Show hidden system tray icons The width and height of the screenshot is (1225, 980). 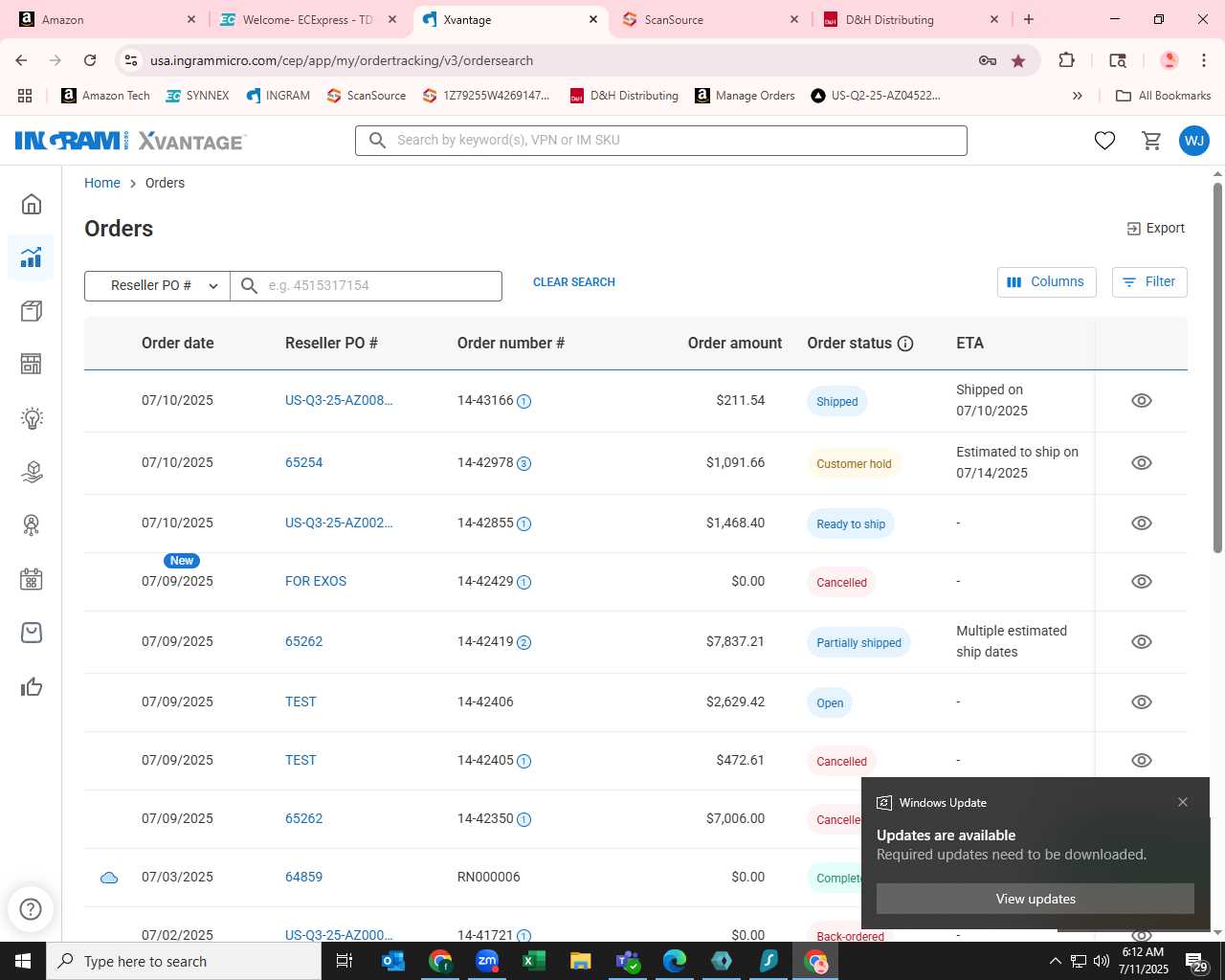1055,961
